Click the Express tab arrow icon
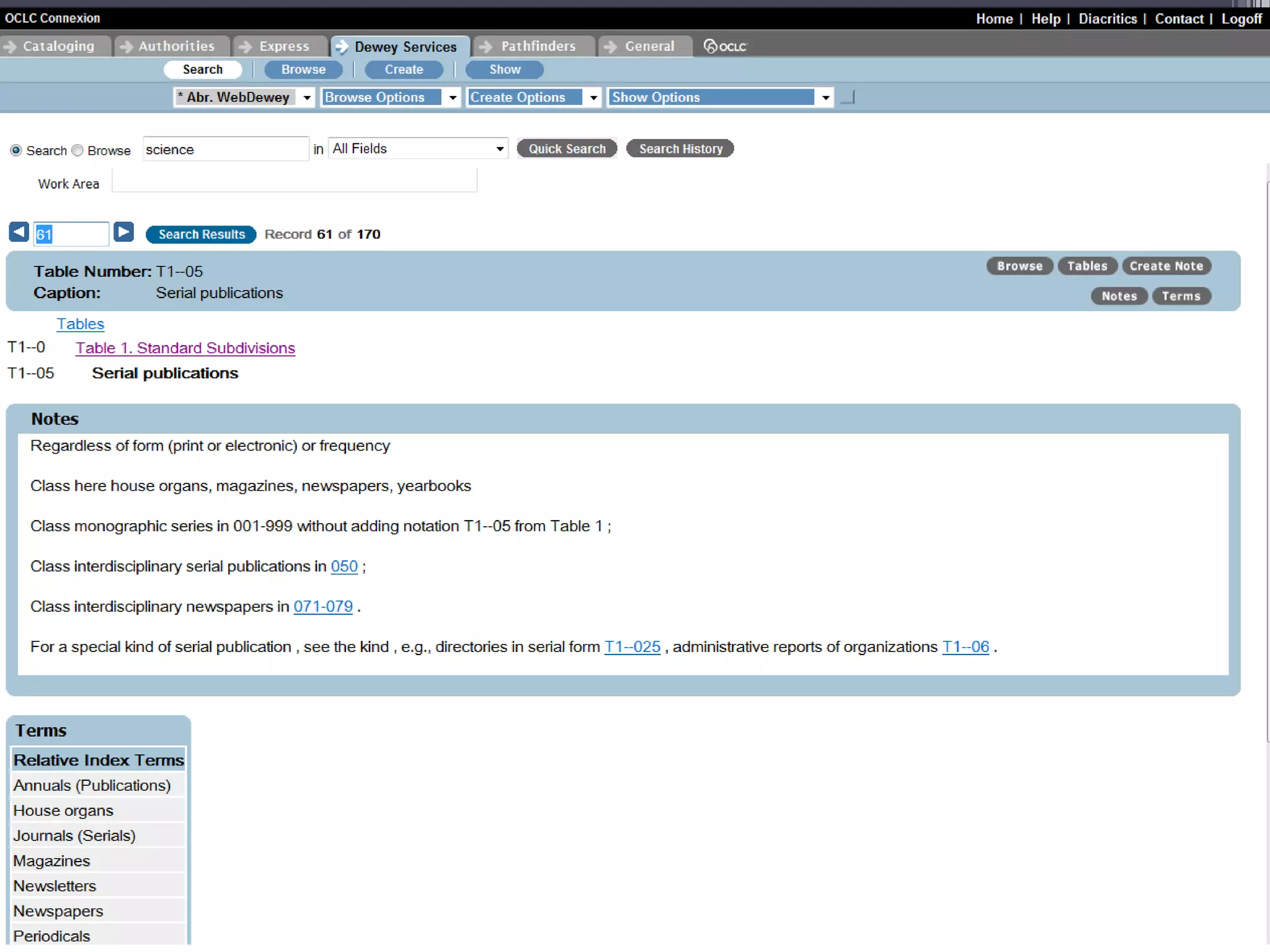The width and height of the screenshot is (1270, 952). (x=246, y=46)
